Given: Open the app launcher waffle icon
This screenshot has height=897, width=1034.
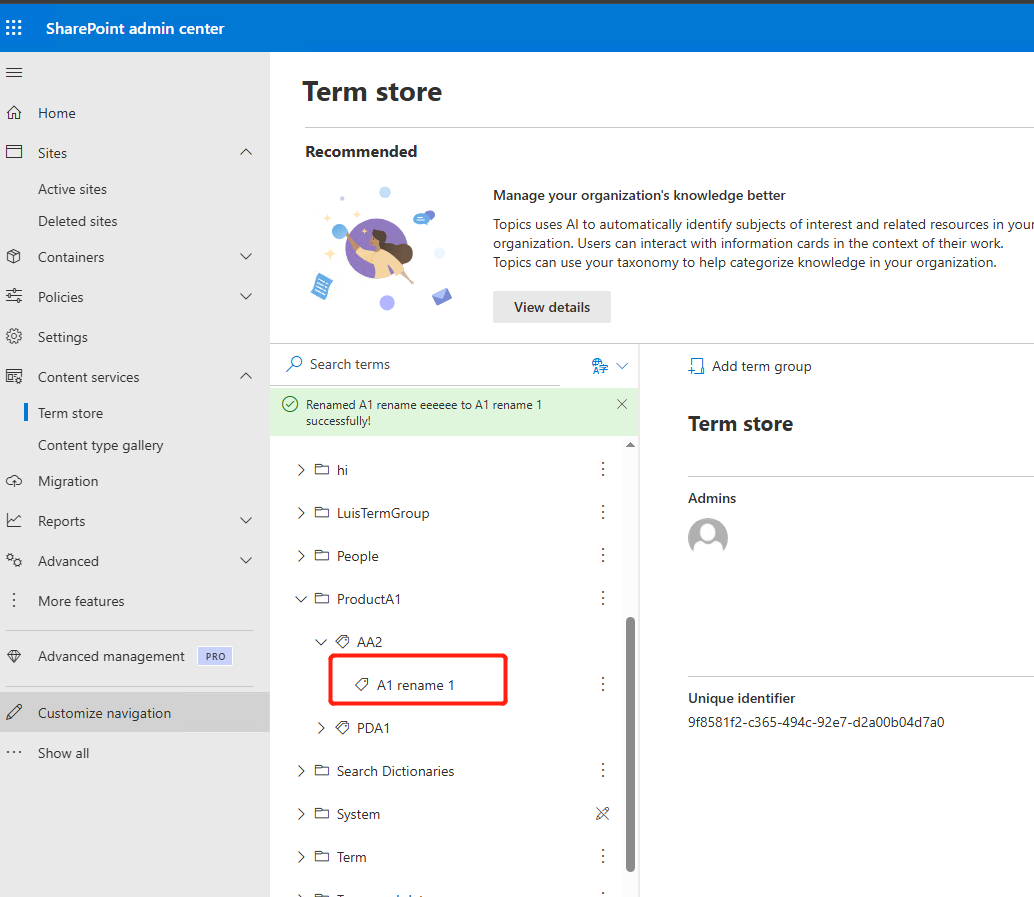Looking at the screenshot, I should click(x=14, y=28).
